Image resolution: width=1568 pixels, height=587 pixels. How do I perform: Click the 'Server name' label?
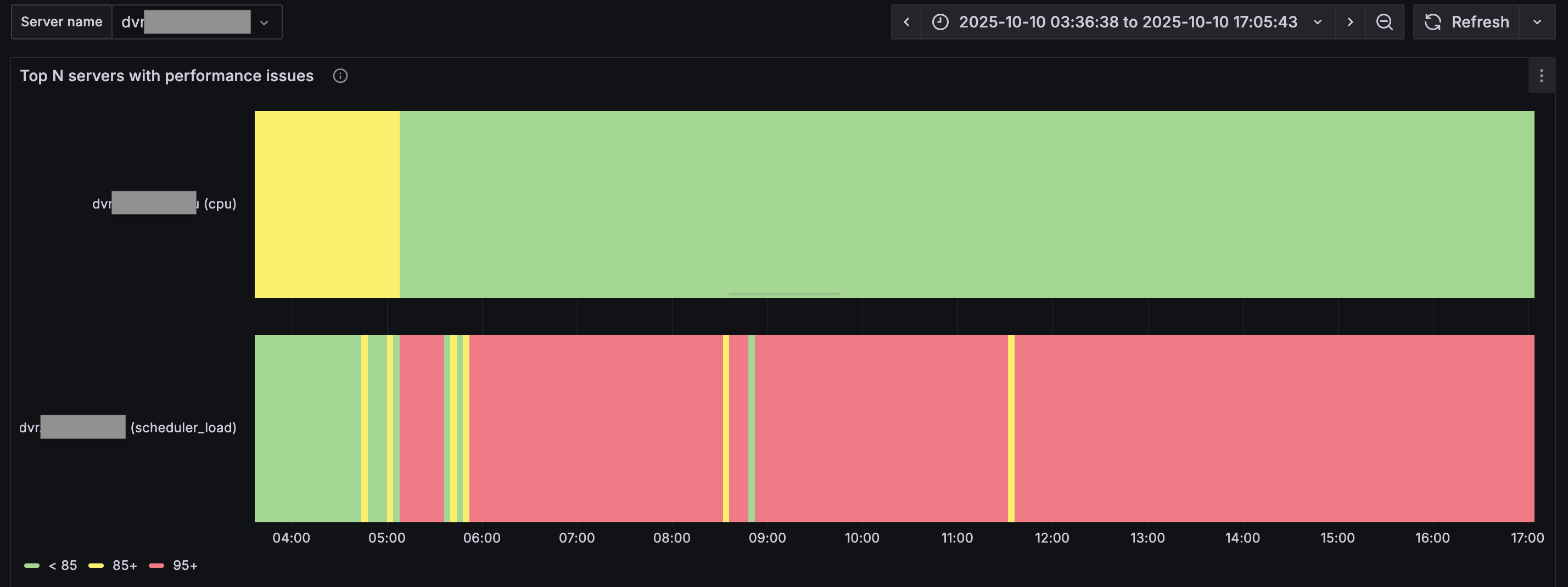point(61,22)
